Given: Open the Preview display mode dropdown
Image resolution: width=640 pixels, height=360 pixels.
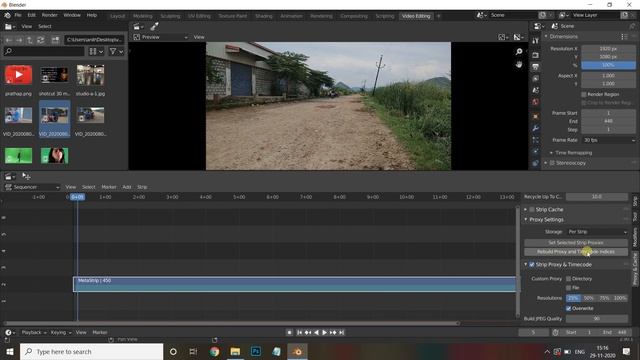Looking at the screenshot, I should (160, 37).
